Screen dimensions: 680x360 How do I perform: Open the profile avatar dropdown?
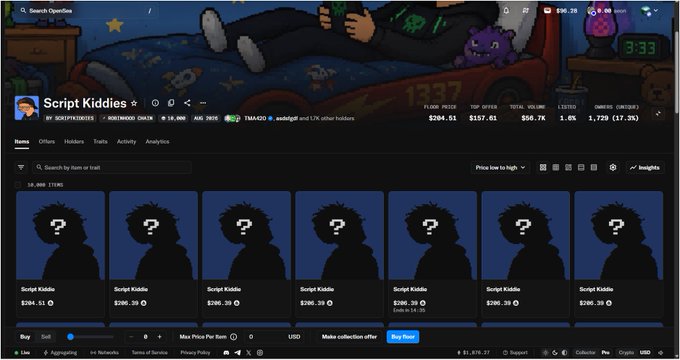(649, 11)
